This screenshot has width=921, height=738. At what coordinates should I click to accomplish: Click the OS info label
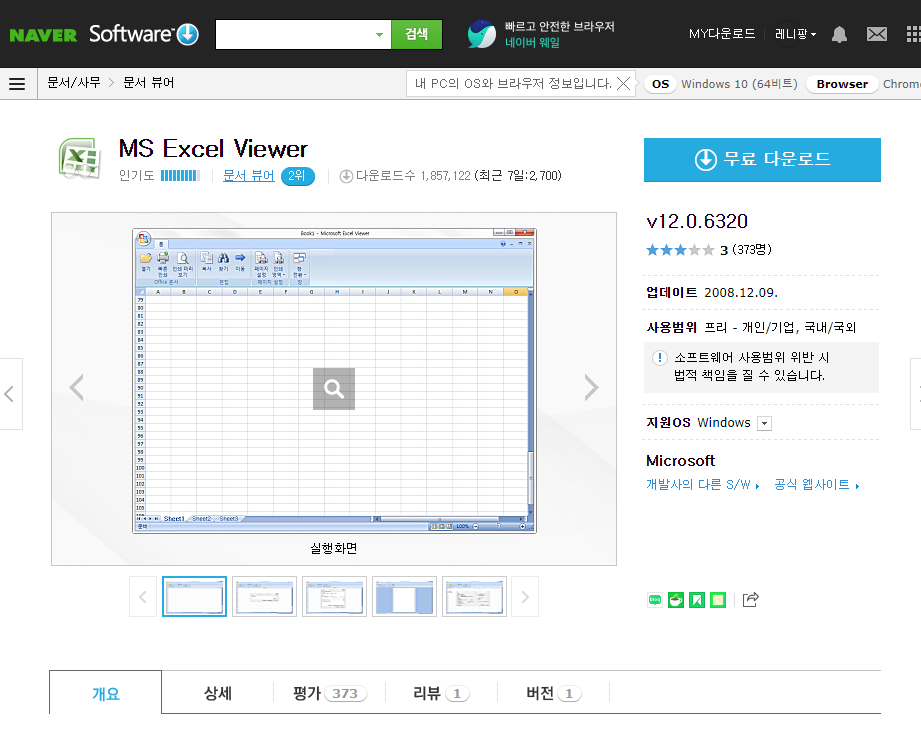click(660, 84)
